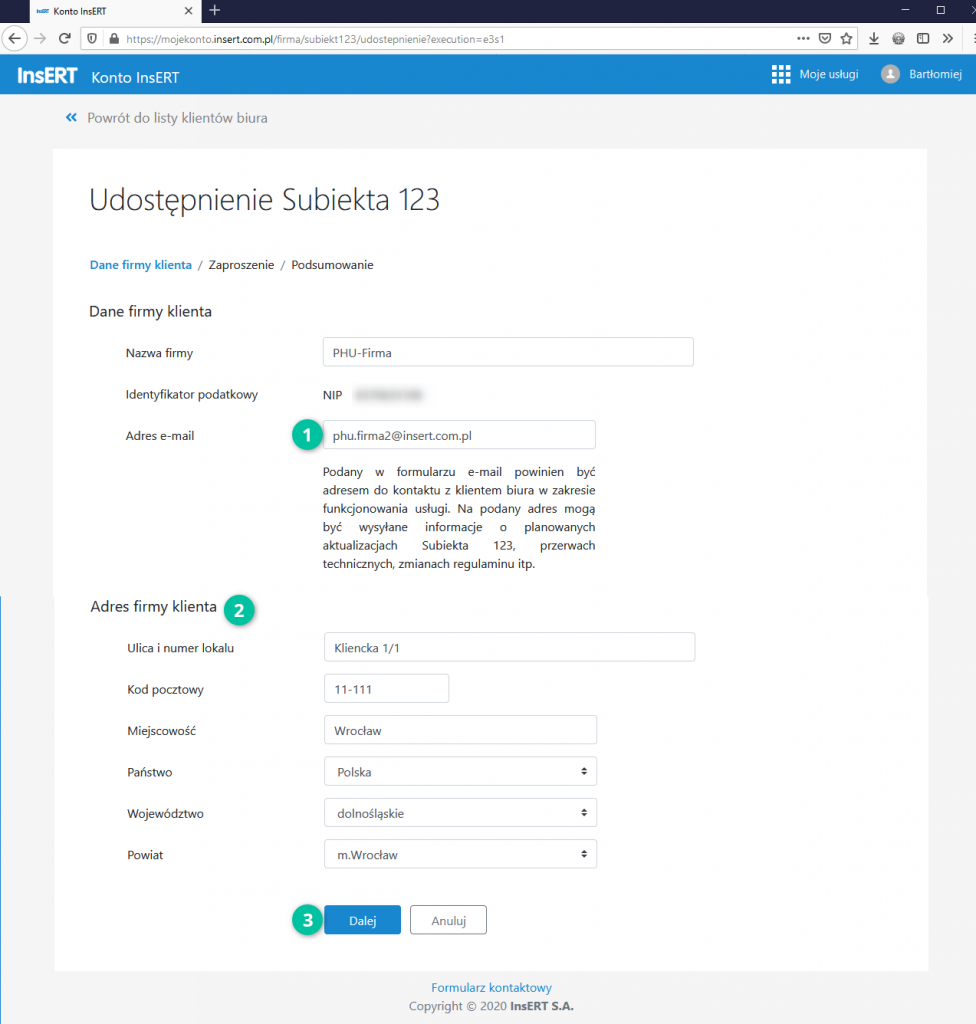This screenshot has height=1024, width=976.
Task: Click the Anuluj button
Action: [448, 920]
